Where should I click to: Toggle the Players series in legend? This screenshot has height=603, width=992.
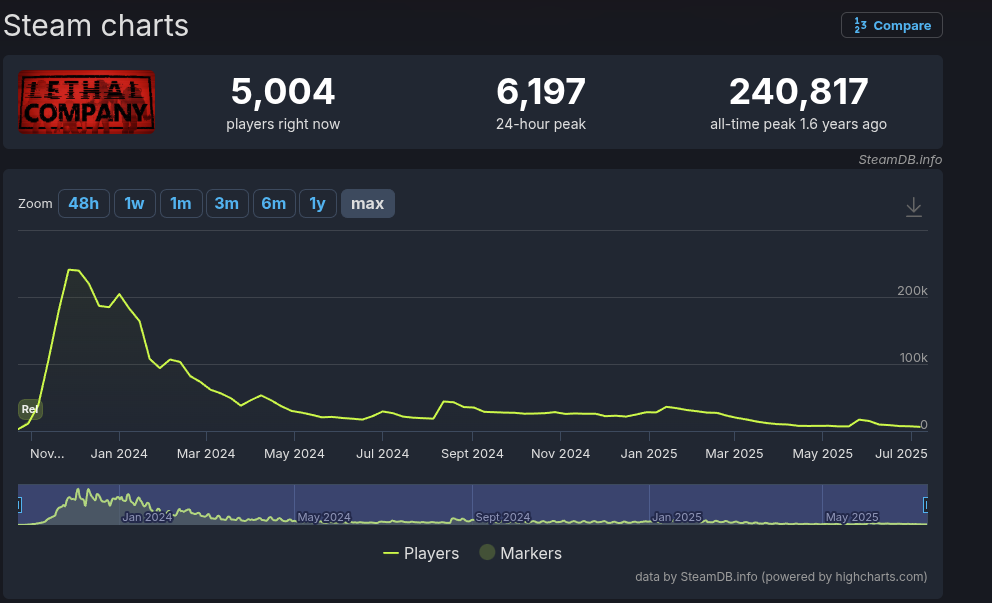pos(421,553)
